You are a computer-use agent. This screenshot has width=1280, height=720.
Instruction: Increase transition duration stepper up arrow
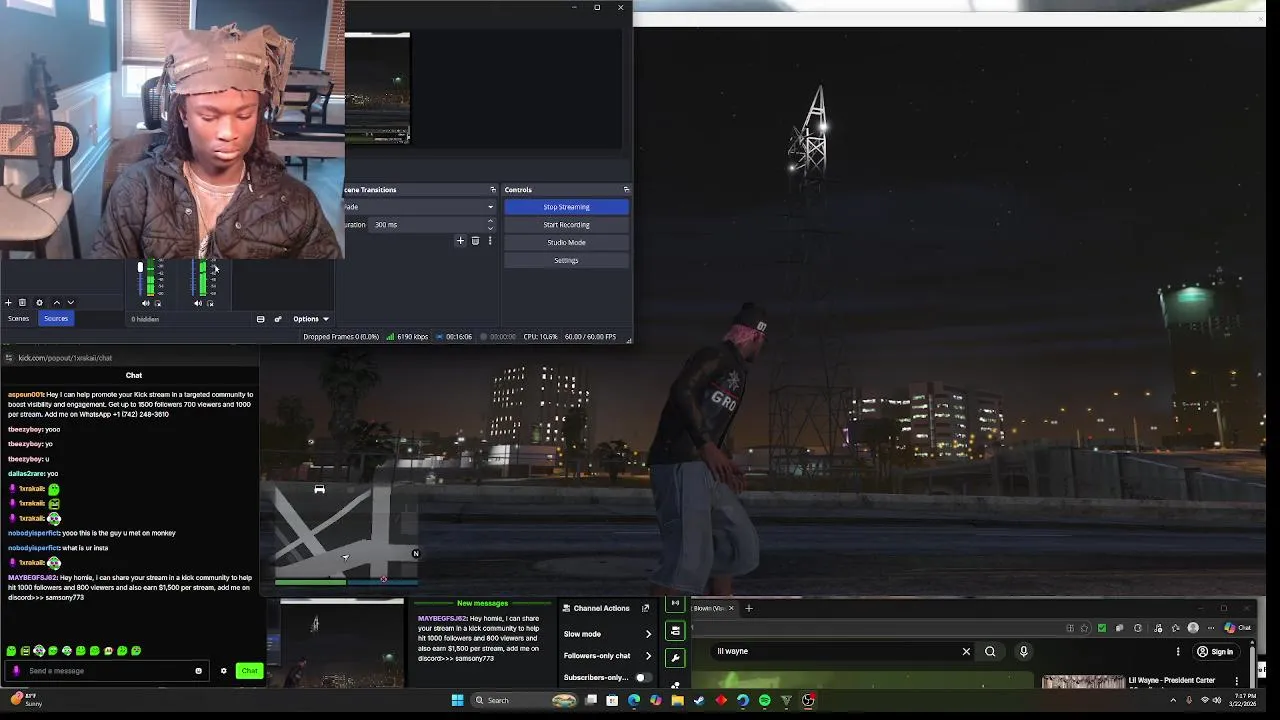[x=490, y=222]
